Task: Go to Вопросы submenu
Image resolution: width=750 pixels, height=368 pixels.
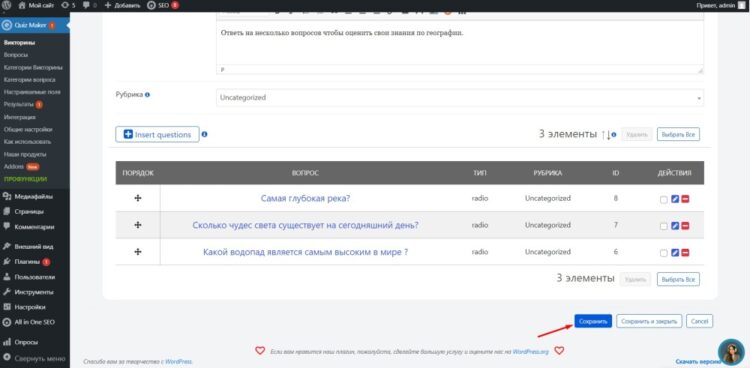Action: (16, 55)
